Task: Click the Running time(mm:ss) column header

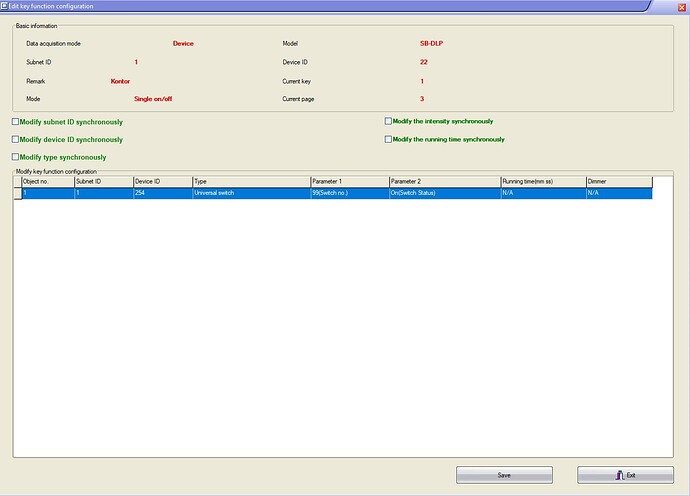Action: coord(543,181)
